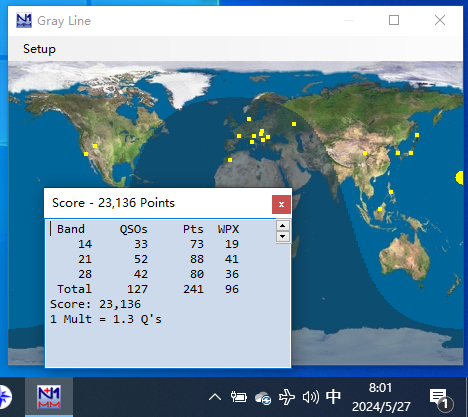Click the Score 23,136 text line

click(x=95, y=304)
